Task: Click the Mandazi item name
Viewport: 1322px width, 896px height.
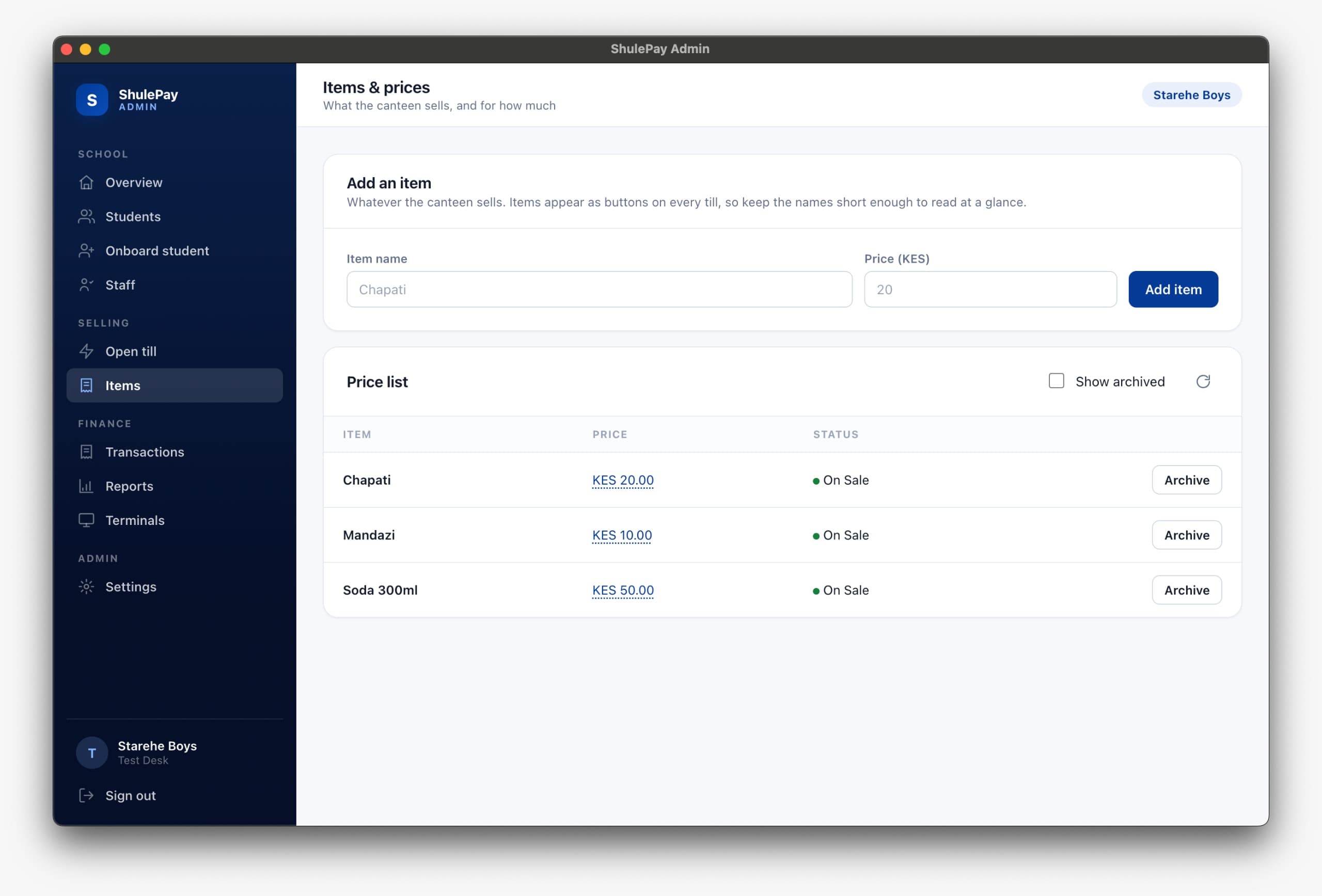Action: 369,535
